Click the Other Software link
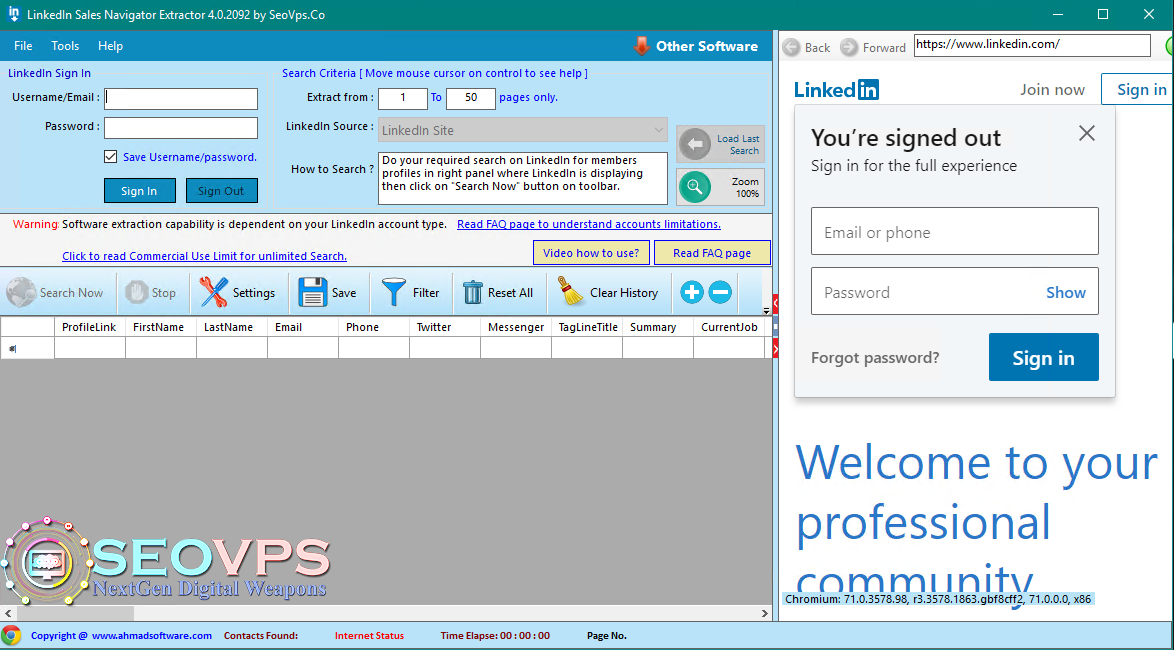The image size is (1174, 650). [707, 46]
